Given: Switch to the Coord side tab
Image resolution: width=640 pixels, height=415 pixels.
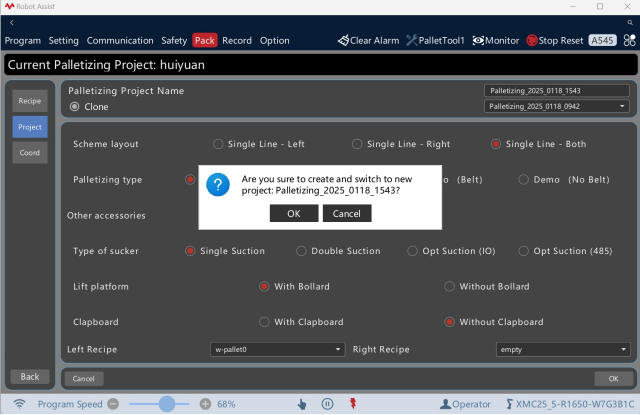Looking at the screenshot, I should (x=30, y=153).
